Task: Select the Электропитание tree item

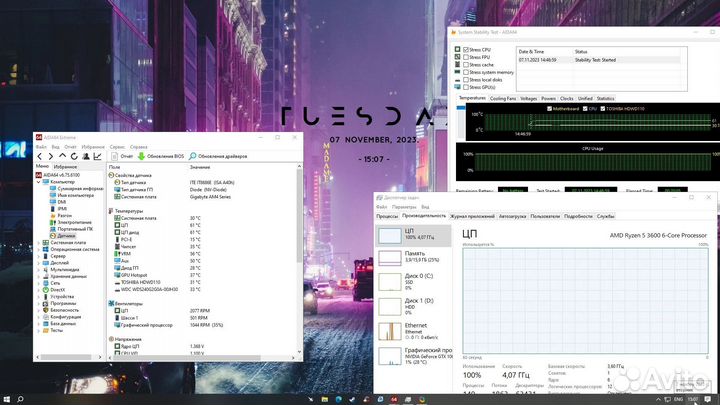Action: [x=70, y=222]
